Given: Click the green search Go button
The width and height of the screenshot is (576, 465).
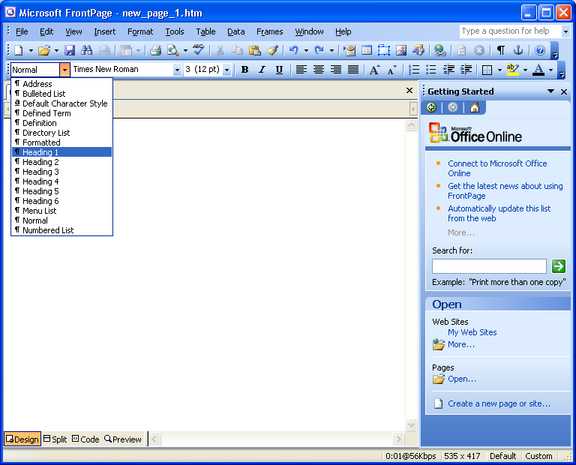Looking at the screenshot, I should (x=558, y=266).
